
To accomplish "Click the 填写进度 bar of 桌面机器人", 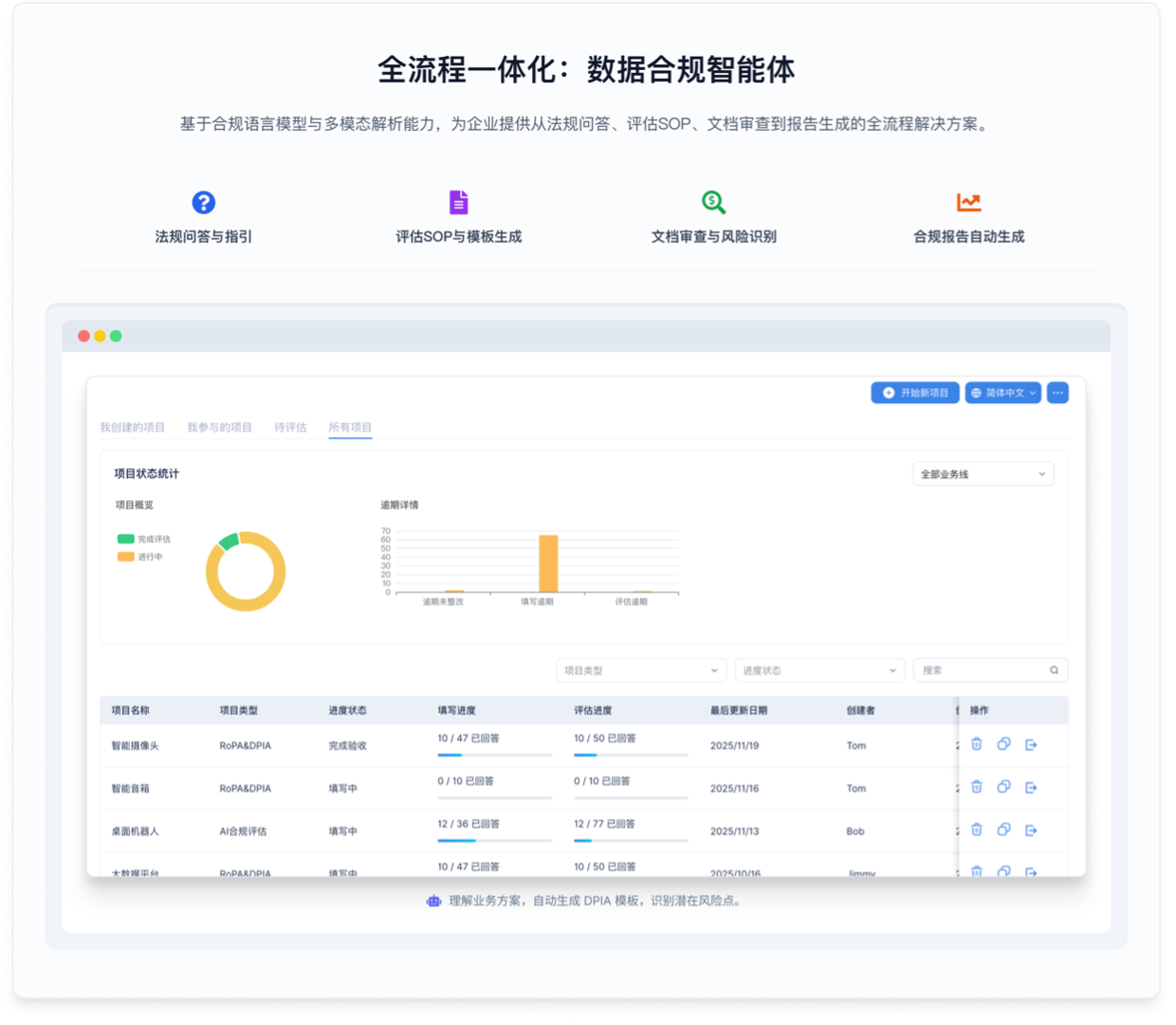I will tap(494, 840).
